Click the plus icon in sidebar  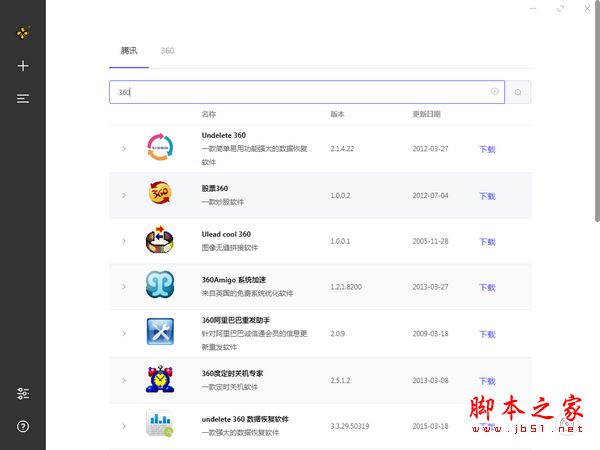pyautogui.click(x=23, y=66)
